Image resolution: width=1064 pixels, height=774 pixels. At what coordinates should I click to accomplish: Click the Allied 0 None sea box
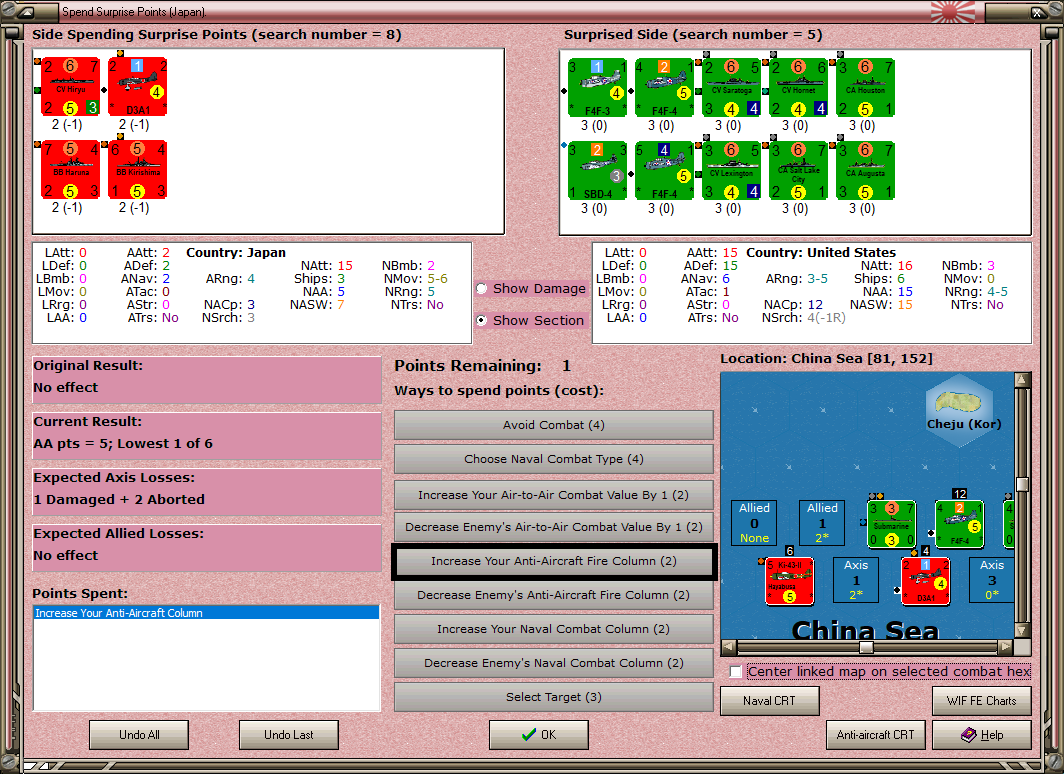pyautogui.click(x=755, y=523)
